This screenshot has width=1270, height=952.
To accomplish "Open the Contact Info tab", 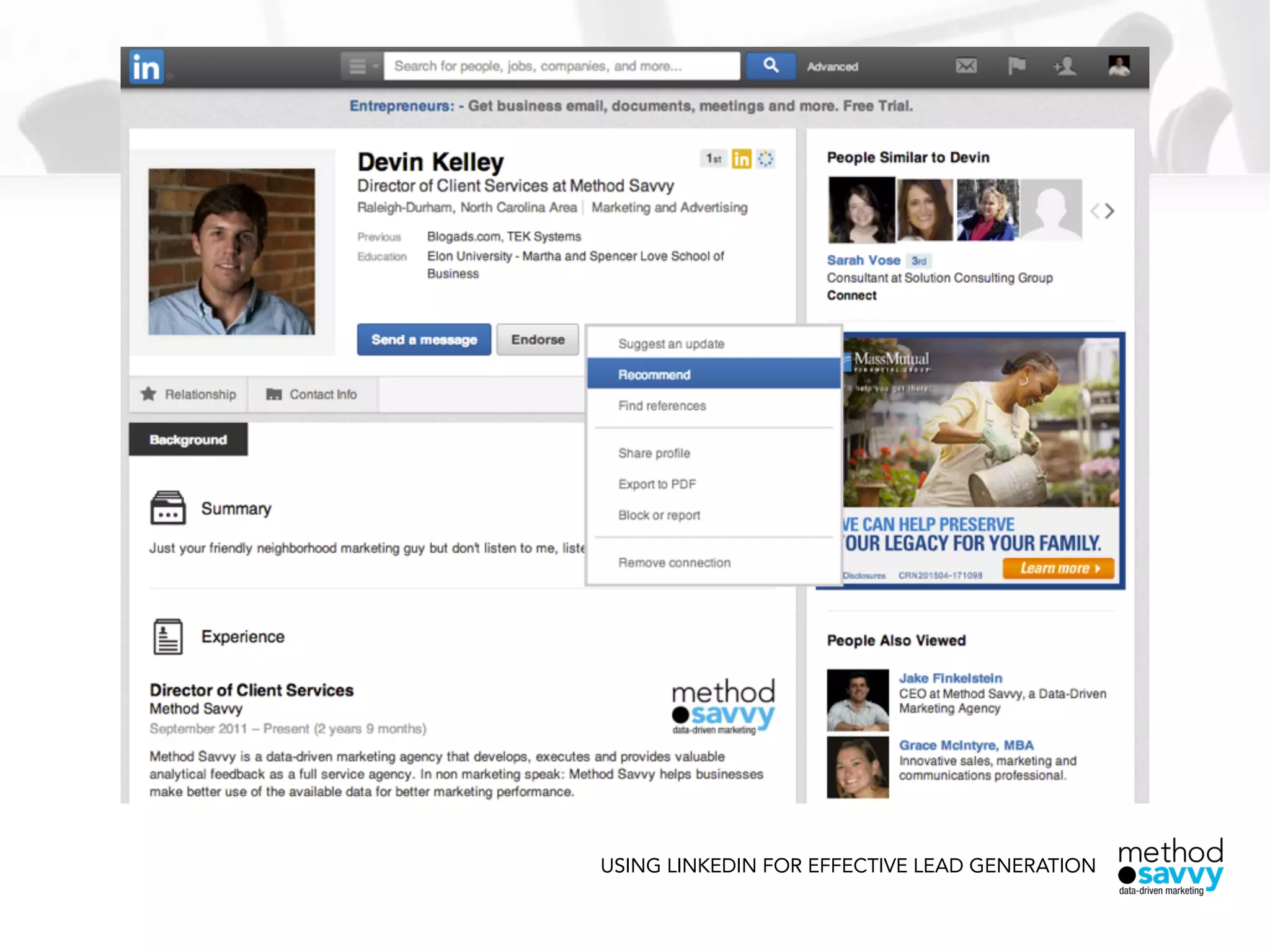I will [313, 394].
